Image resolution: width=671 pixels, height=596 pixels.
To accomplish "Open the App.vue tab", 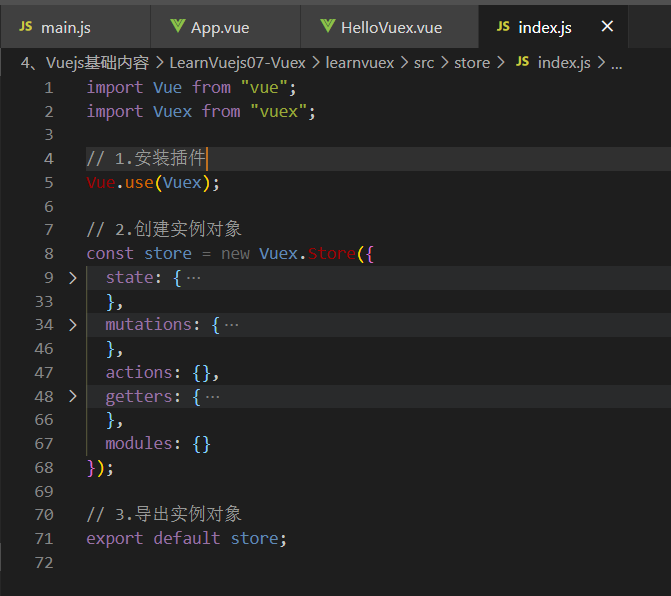I will point(219,27).
